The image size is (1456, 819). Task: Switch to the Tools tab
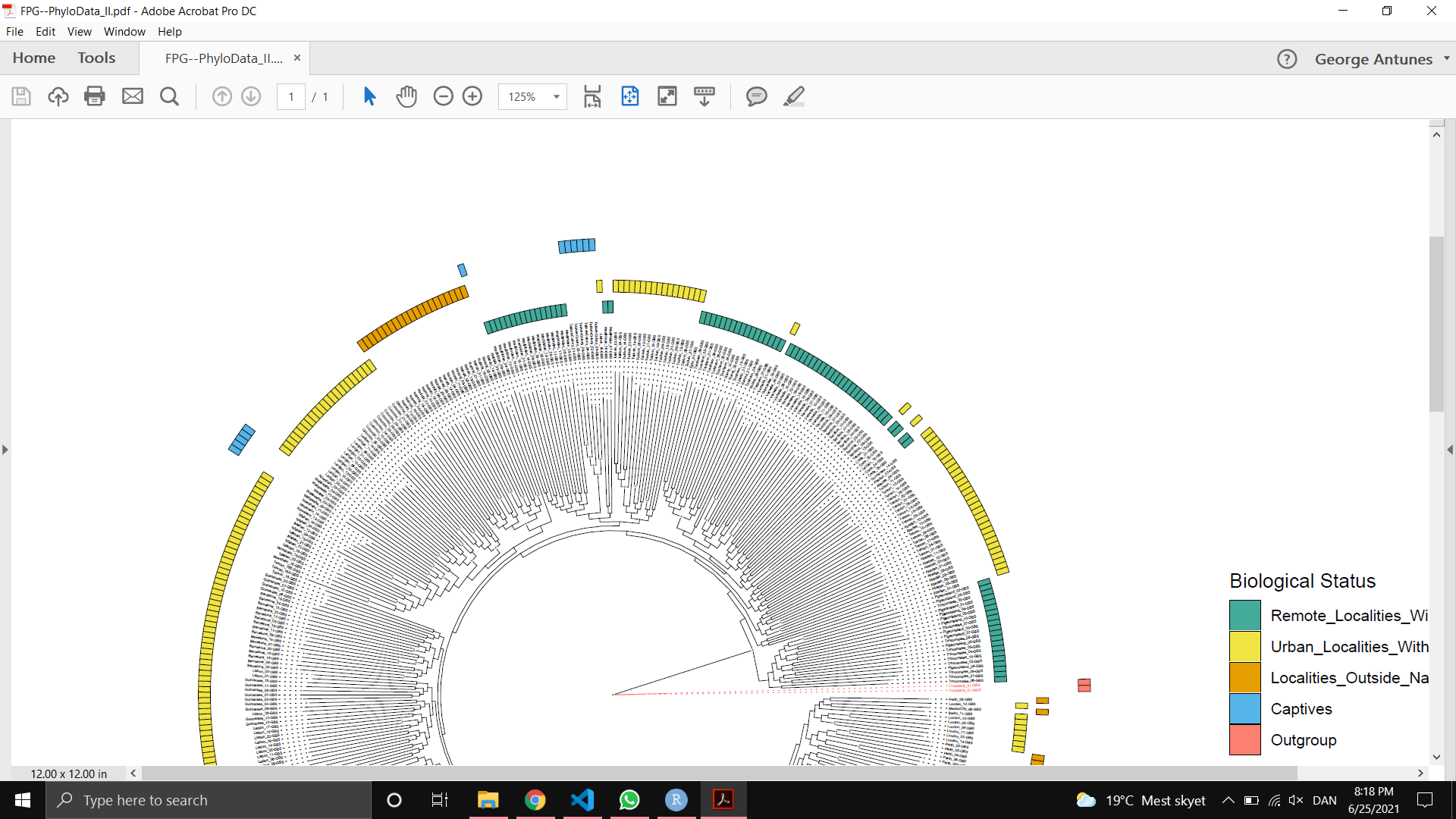tap(96, 58)
